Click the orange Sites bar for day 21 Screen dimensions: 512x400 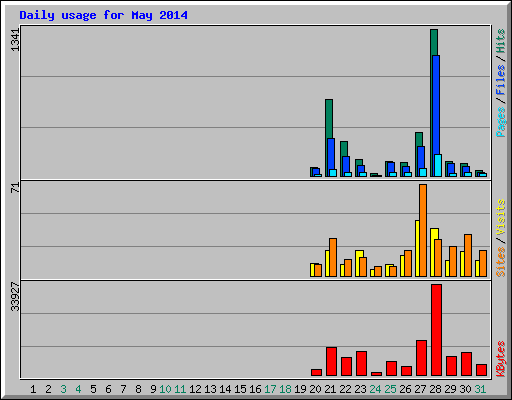point(333,257)
